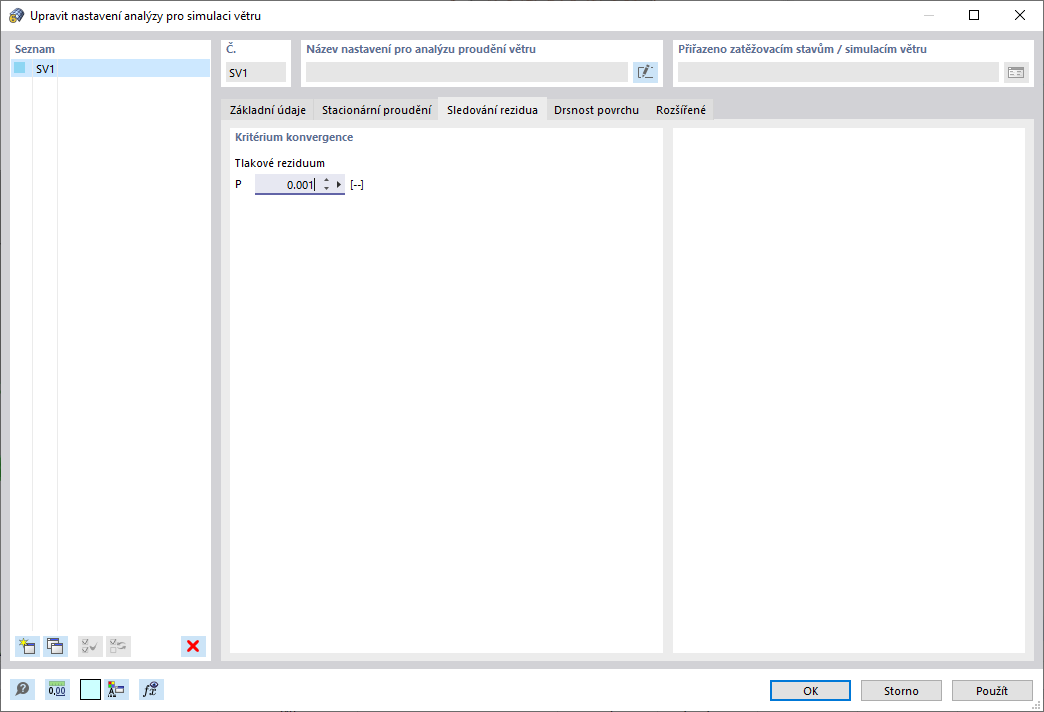The width and height of the screenshot is (1044, 712).
Task: Click the Č. number field SV1
Action: pos(256,72)
